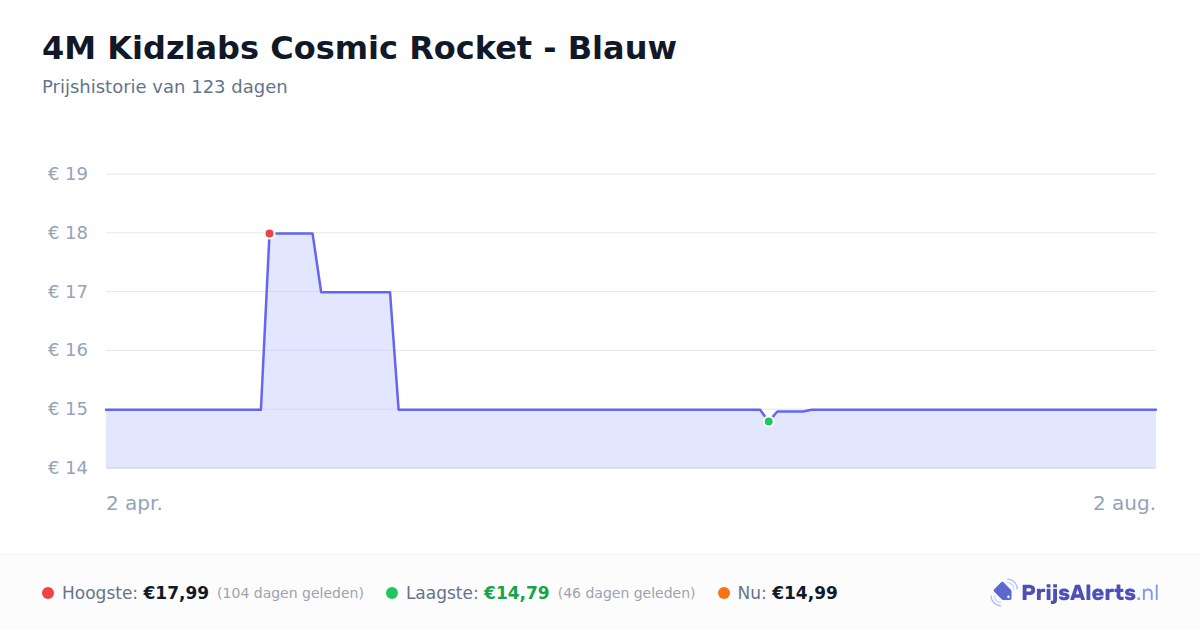Click the red dot beside Hoogste

48,593
